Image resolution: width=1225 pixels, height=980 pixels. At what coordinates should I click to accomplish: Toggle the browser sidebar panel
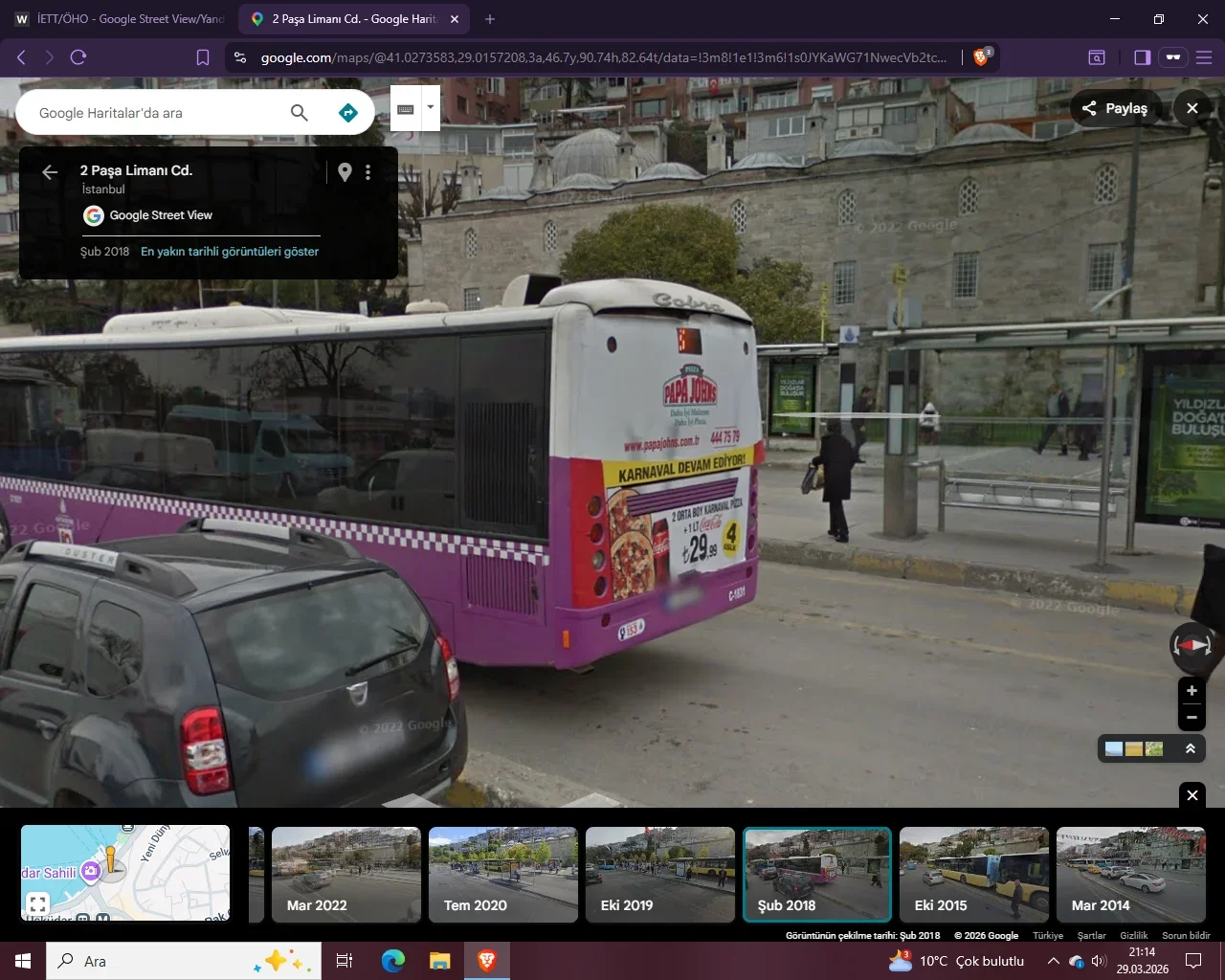[x=1142, y=57]
